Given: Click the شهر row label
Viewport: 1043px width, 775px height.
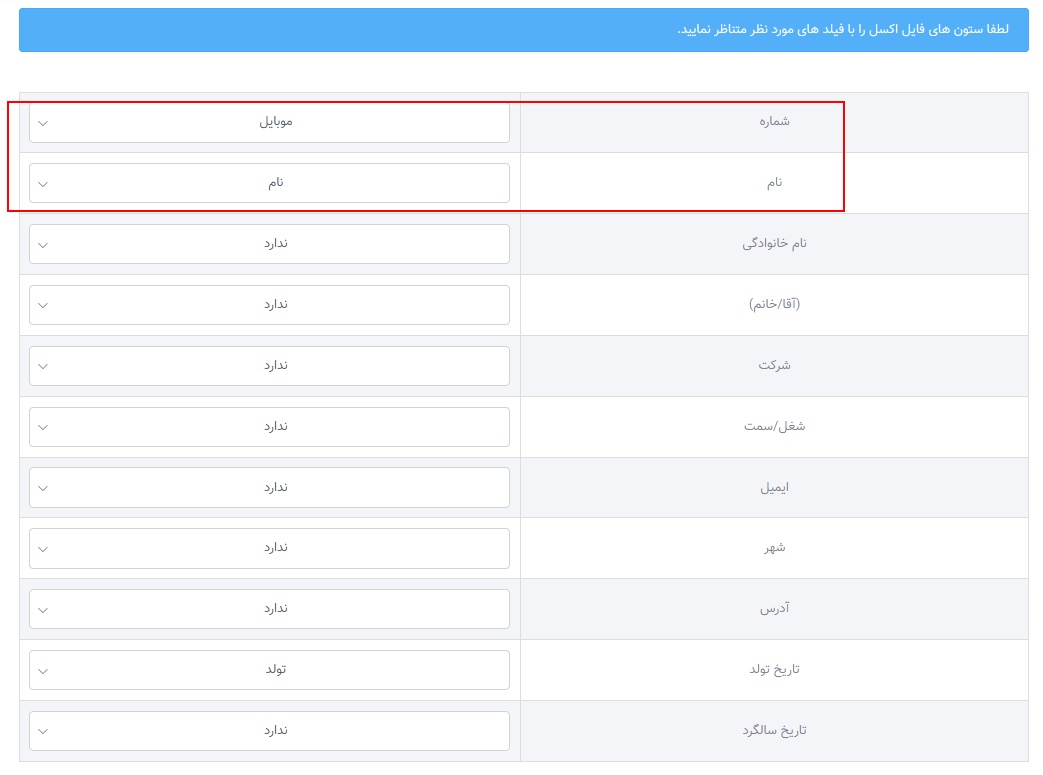Looking at the screenshot, I should point(774,548).
